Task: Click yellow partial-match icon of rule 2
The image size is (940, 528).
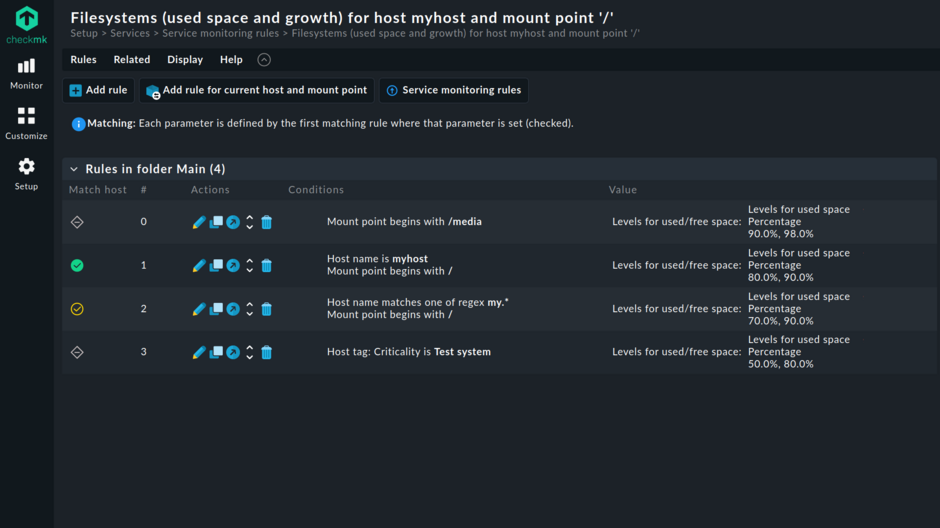Action: tap(77, 309)
